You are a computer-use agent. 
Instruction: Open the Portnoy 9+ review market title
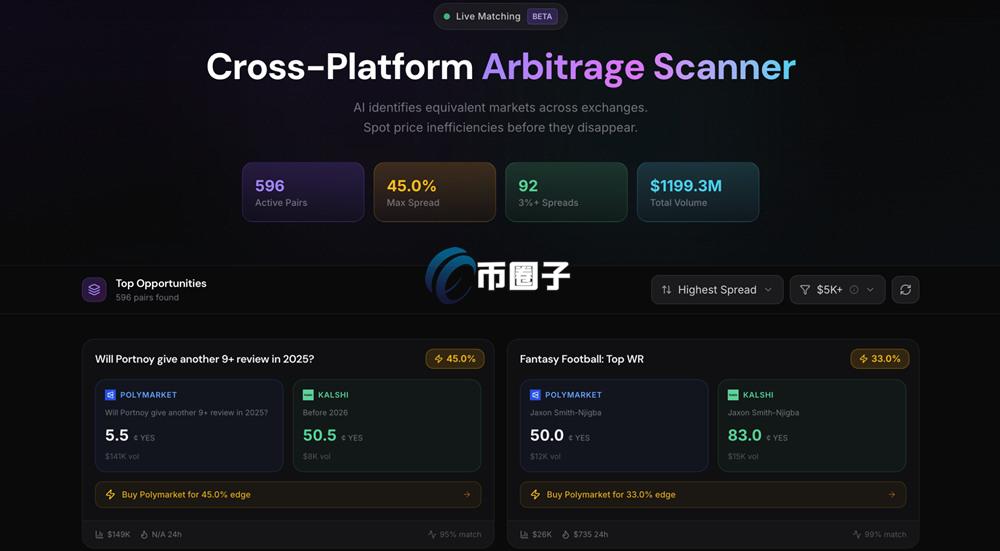pyautogui.click(x=205, y=358)
